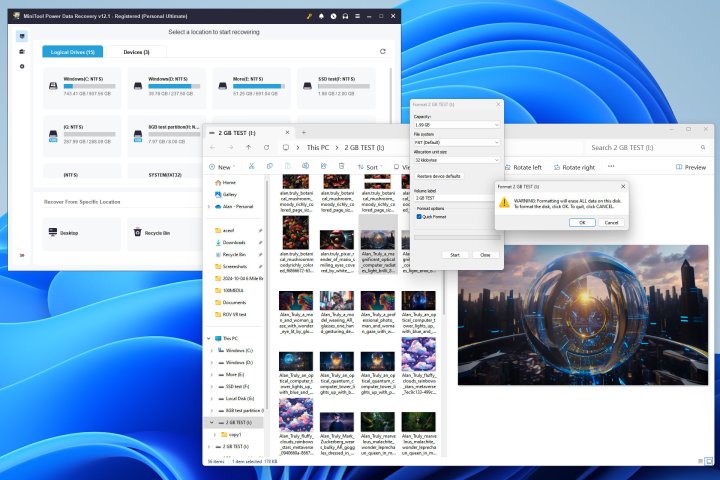
Task: Click OK in the formatting warning dialog
Action: (x=582, y=222)
